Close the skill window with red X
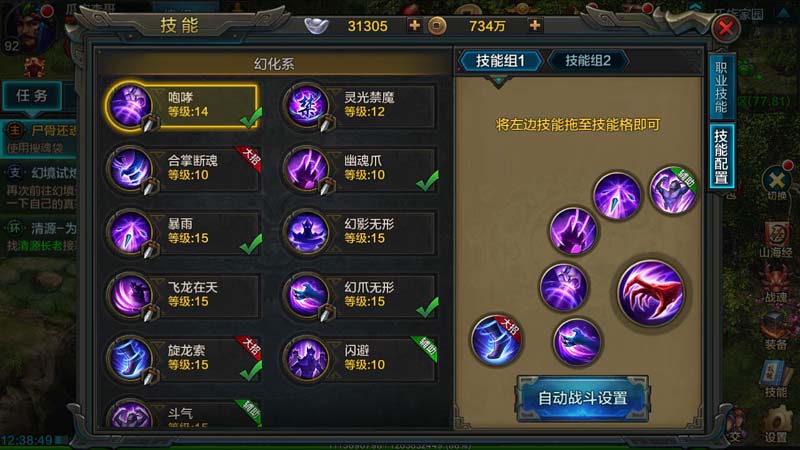Viewport: 800px width, 450px height. click(x=726, y=28)
